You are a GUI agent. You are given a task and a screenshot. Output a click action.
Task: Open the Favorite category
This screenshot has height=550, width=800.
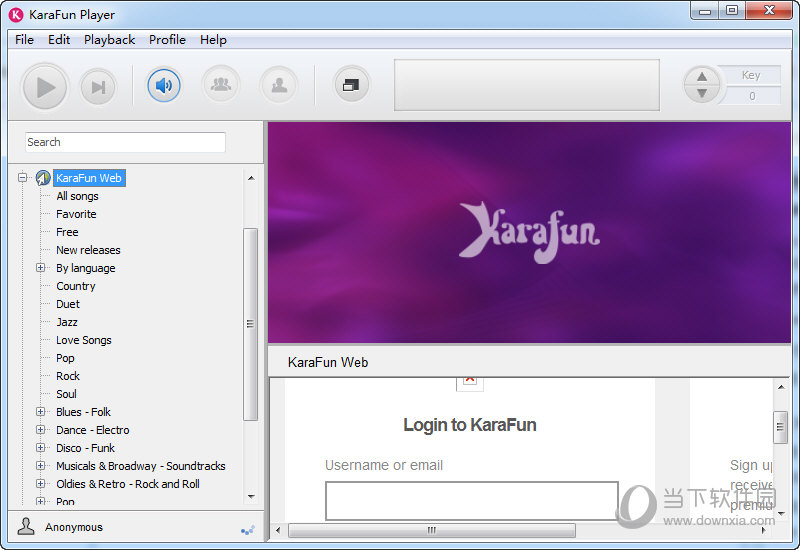[76, 214]
